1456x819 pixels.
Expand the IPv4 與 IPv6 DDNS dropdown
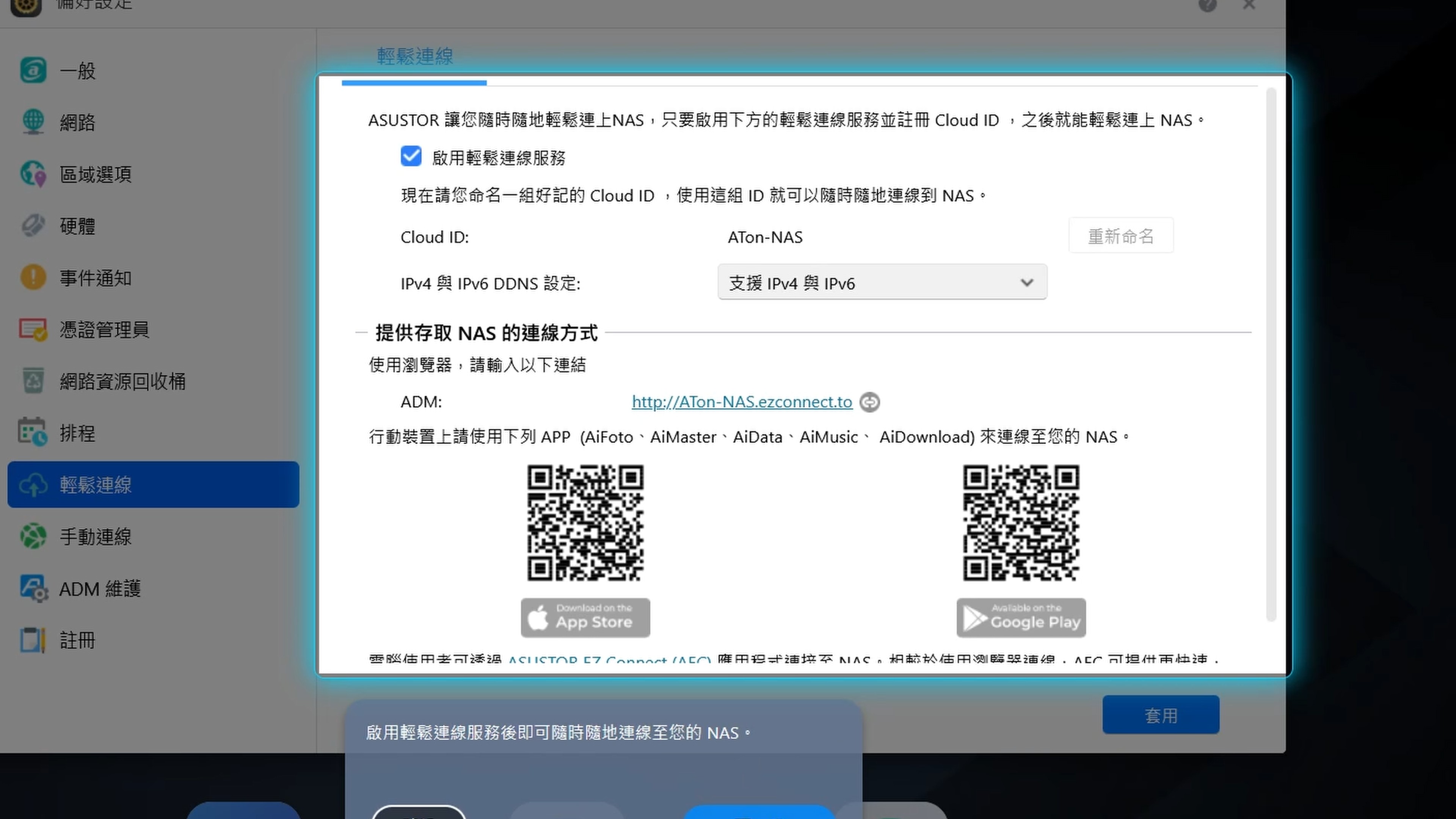[x=882, y=282]
